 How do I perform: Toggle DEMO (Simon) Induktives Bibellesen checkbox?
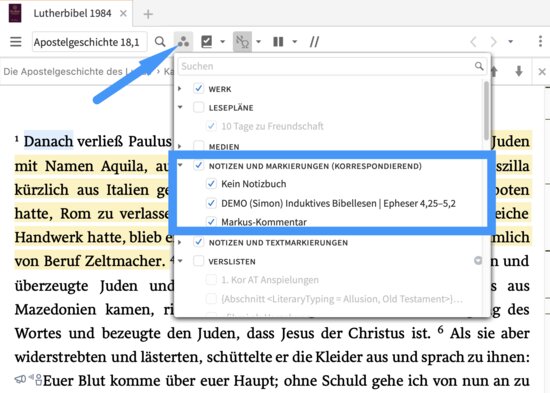(x=211, y=203)
